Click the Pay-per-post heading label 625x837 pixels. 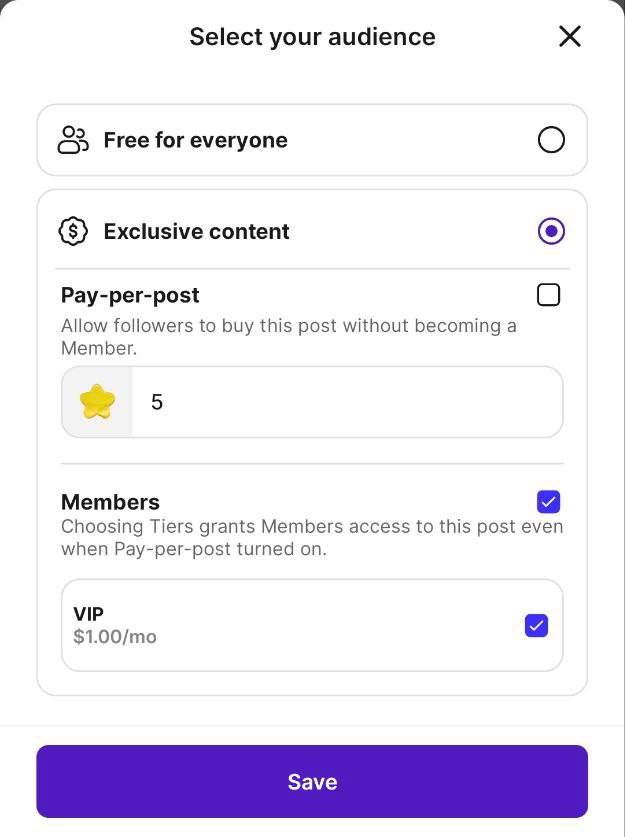(130, 295)
